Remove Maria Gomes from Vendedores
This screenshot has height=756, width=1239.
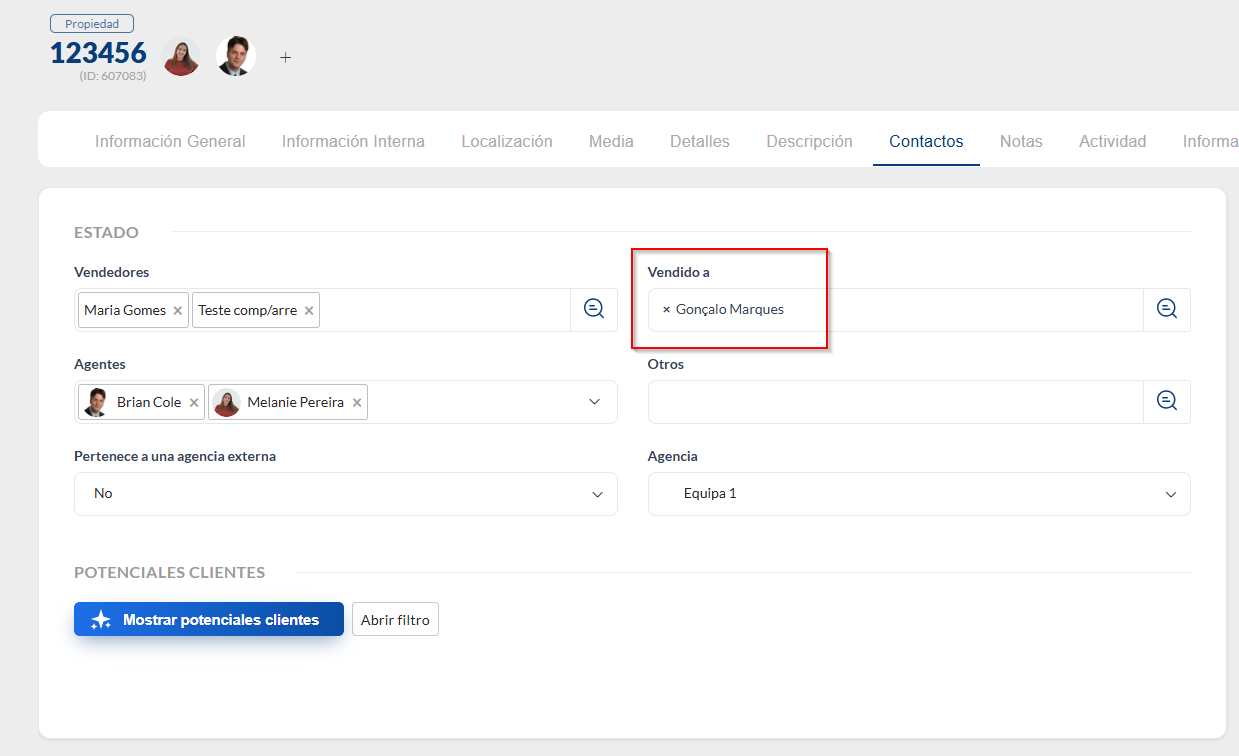click(177, 311)
